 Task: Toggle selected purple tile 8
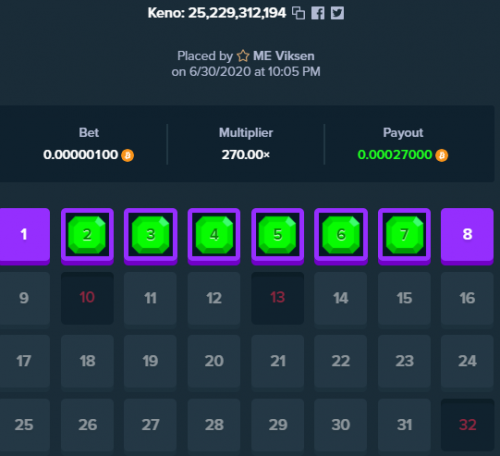(467, 236)
